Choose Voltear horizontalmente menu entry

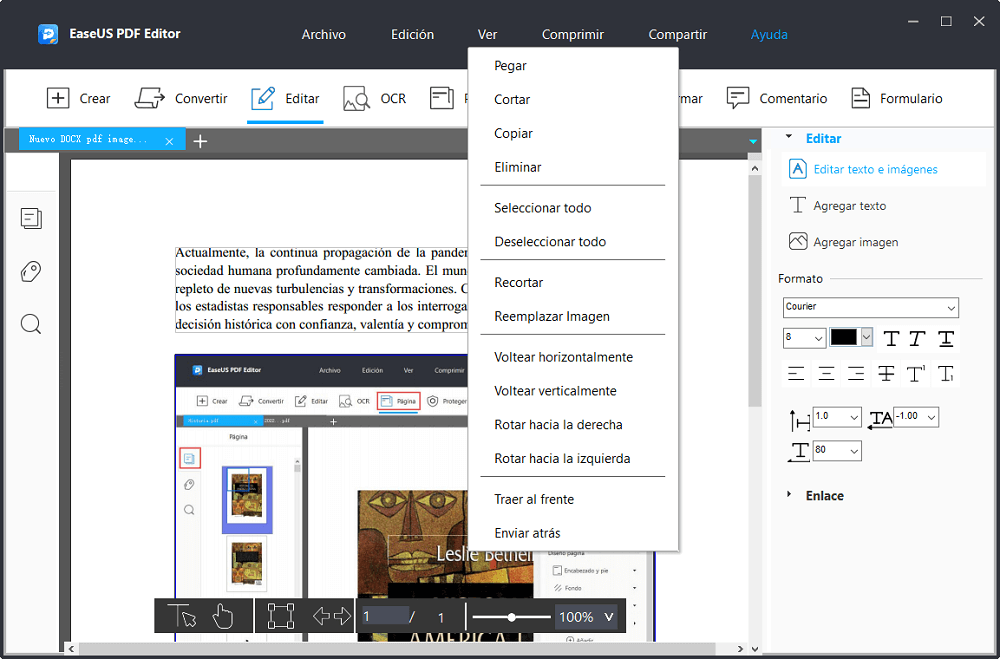573,357
